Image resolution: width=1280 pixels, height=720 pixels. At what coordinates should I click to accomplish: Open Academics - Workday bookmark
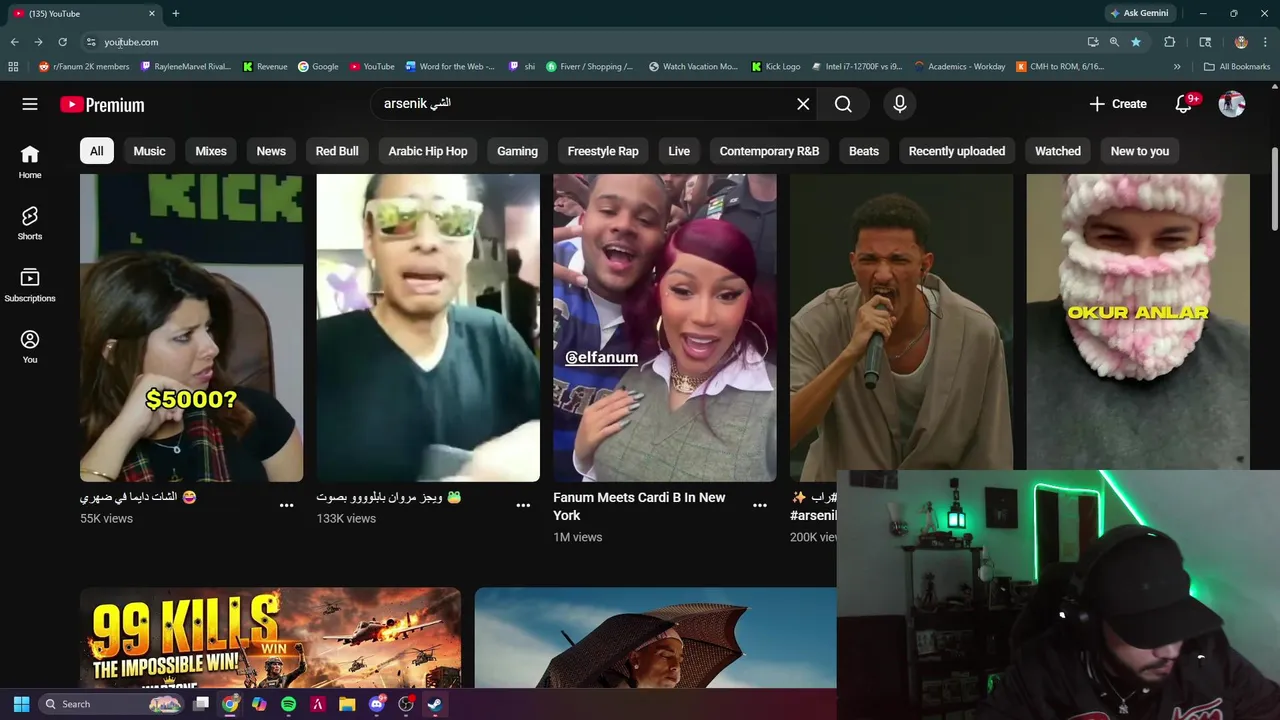[x=960, y=67]
